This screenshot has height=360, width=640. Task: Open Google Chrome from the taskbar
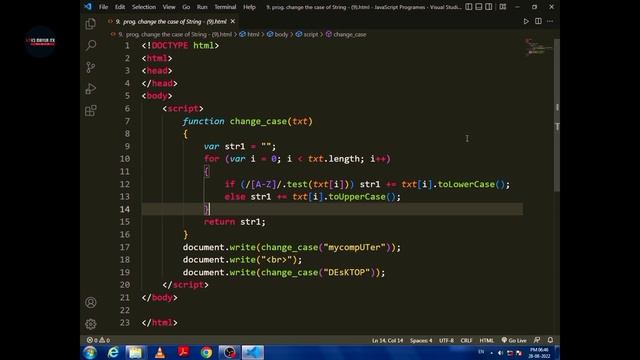[206, 352]
